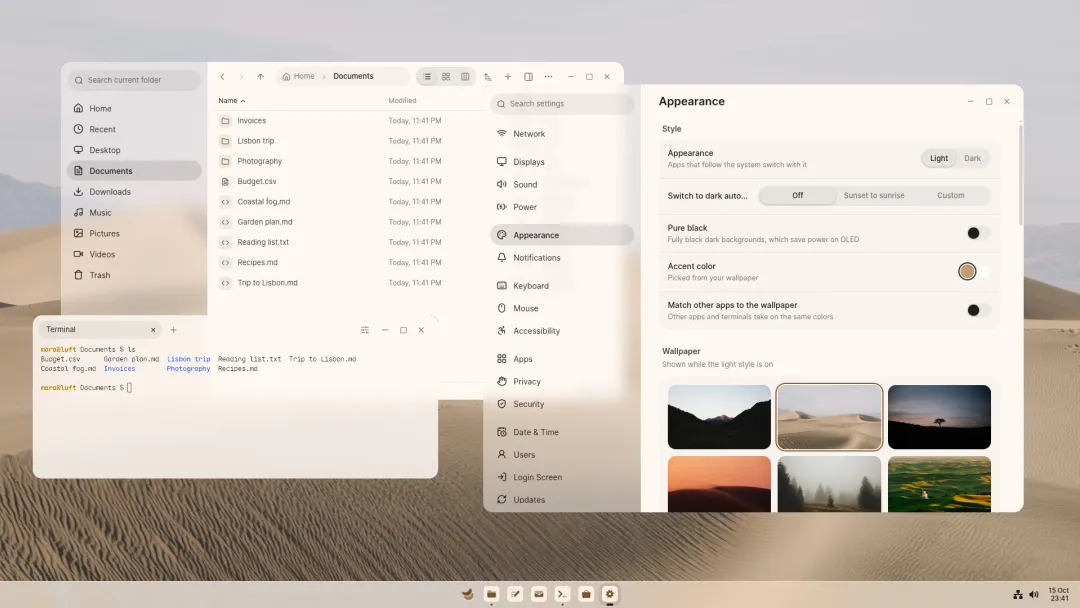Create new item with plus icon
This screenshot has height=608, width=1080.
(x=508, y=76)
